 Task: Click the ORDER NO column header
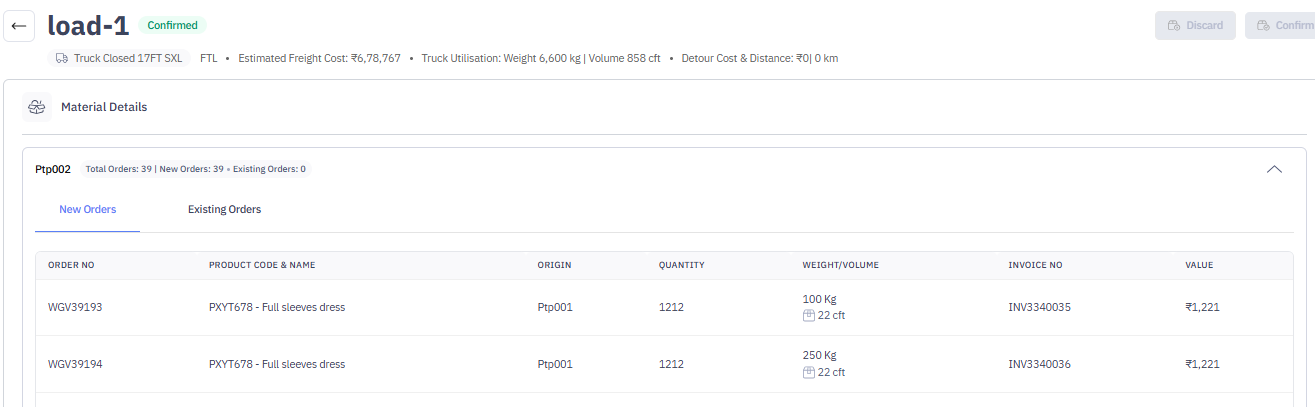[x=71, y=265]
